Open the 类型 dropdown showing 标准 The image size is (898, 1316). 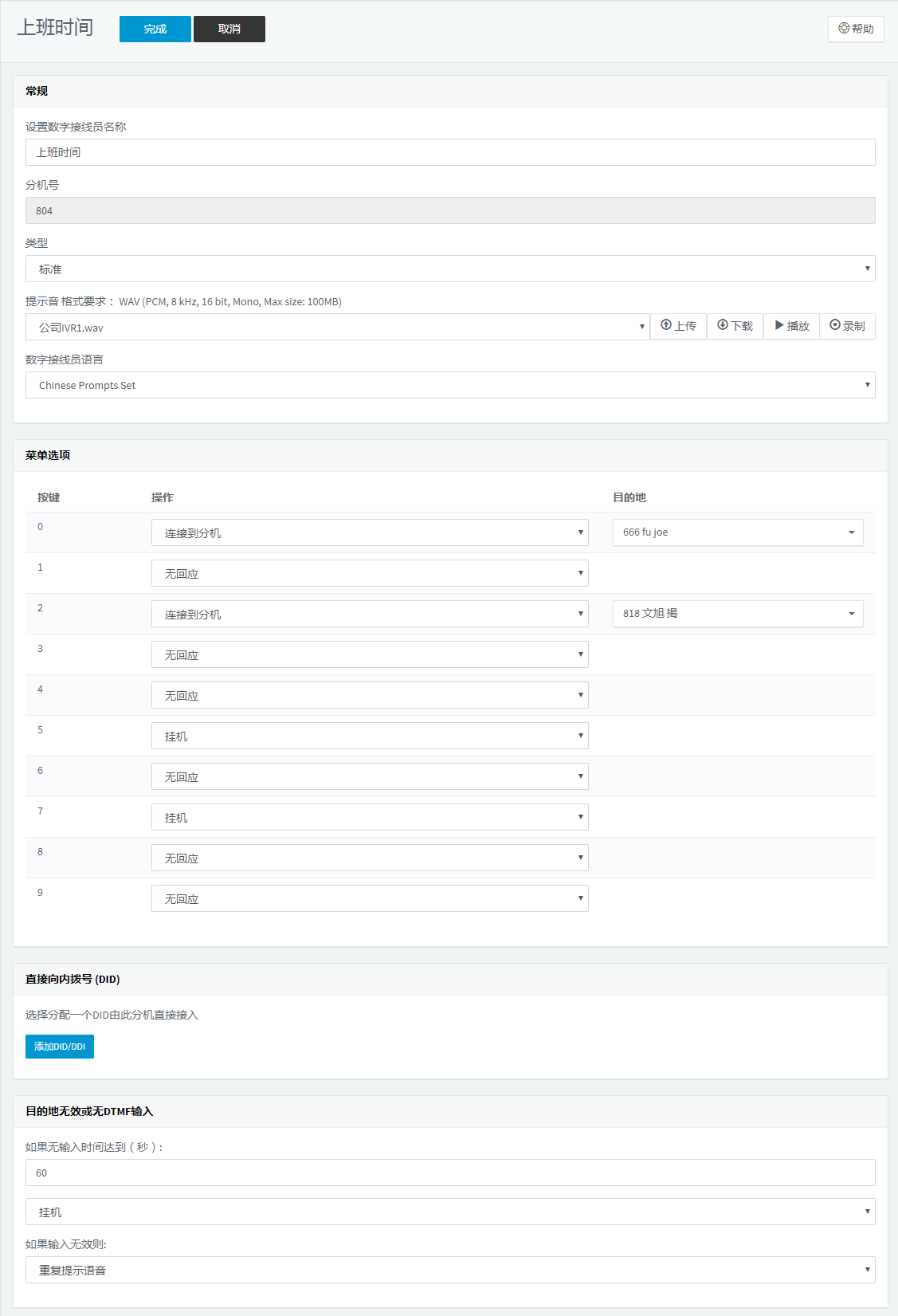(450, 269)
